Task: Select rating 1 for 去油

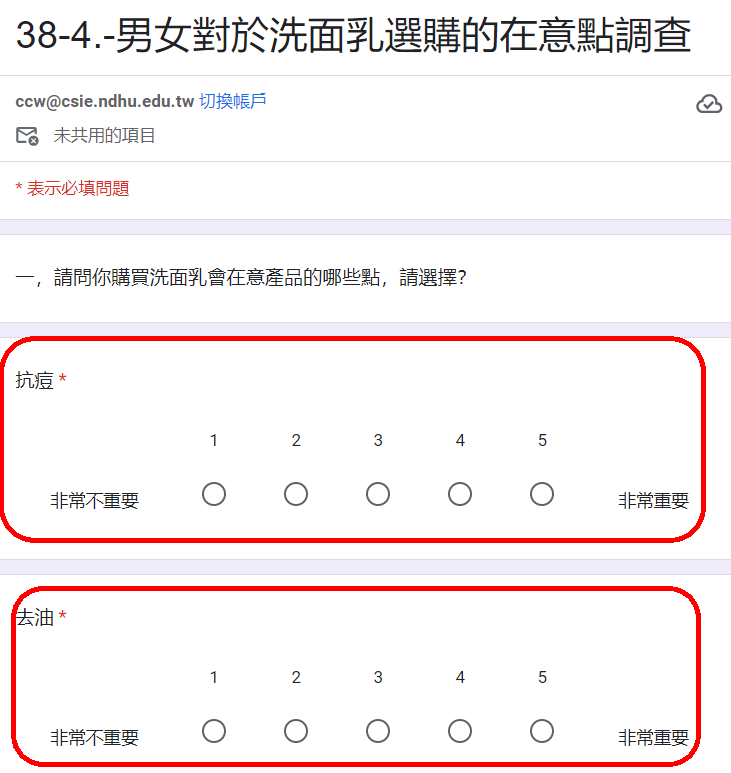Action: pyautogui.click(x=214, y=731)
